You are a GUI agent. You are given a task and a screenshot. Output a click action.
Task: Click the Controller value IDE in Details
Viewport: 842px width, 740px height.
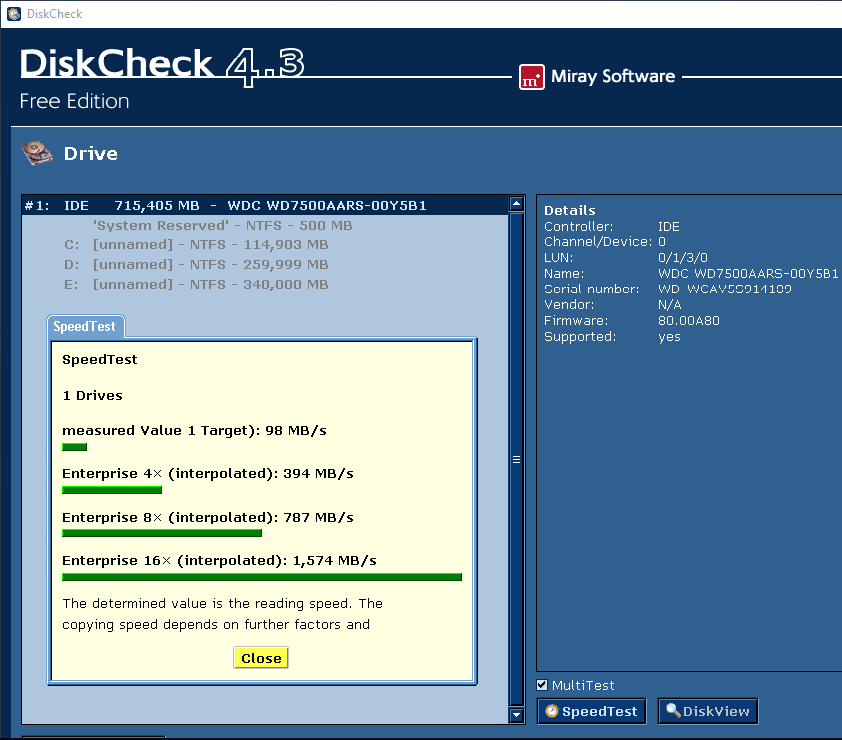(x=669, y=227)
